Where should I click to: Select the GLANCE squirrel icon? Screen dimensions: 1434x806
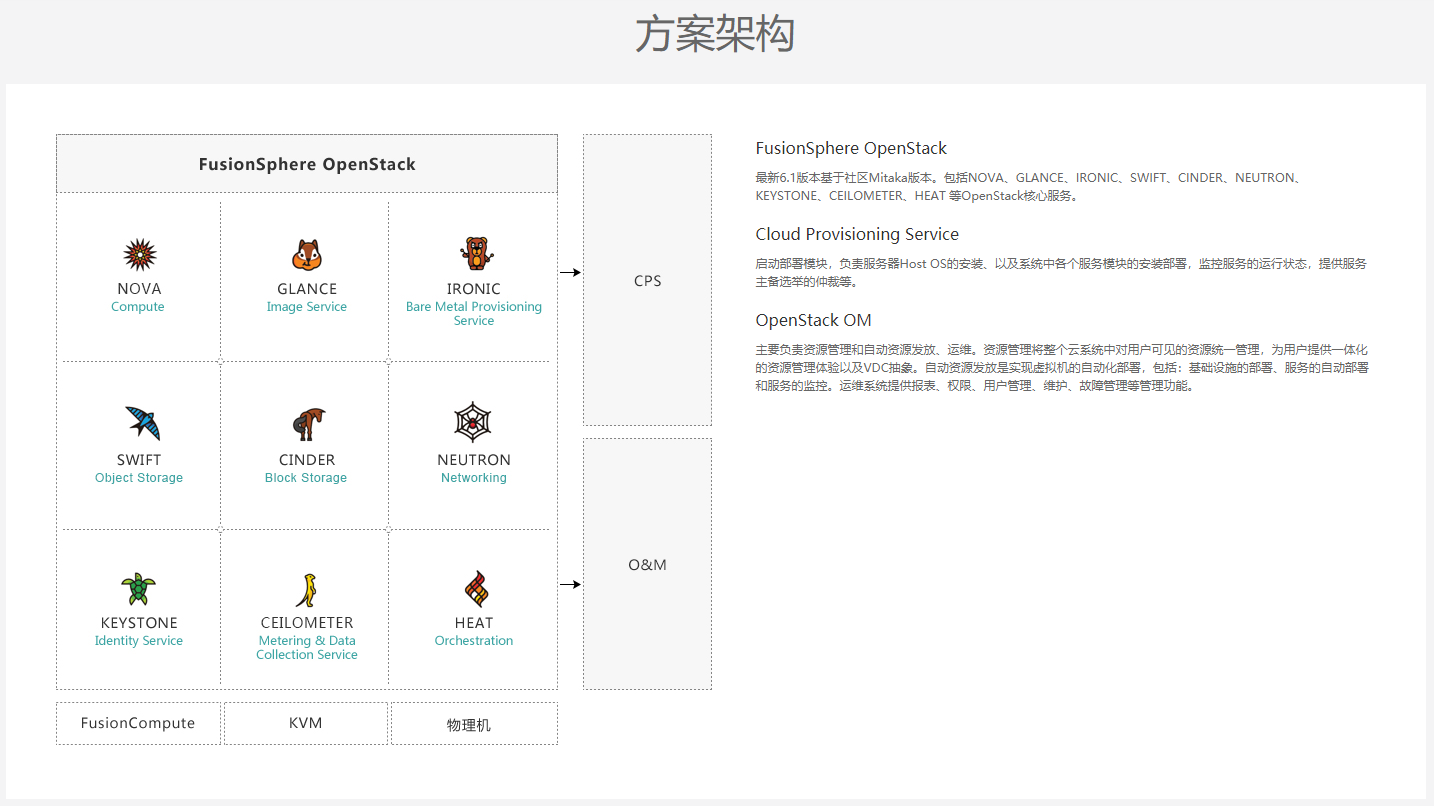click(x=307, y=255)
